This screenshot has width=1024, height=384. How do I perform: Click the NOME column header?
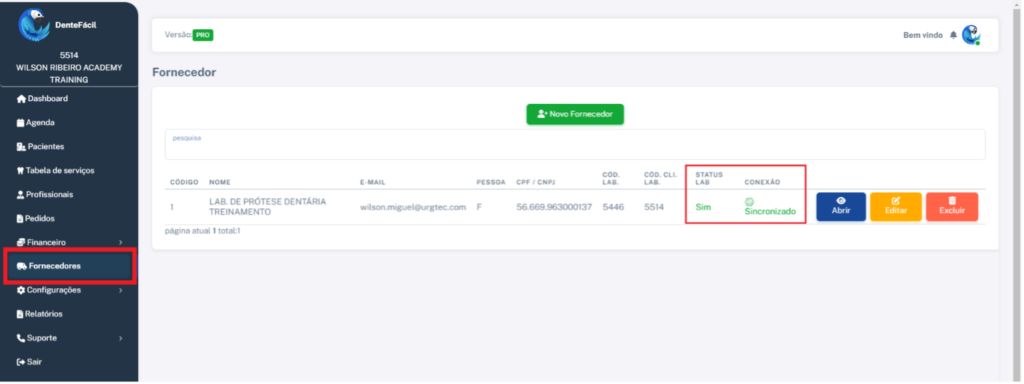tap(219, 182)
